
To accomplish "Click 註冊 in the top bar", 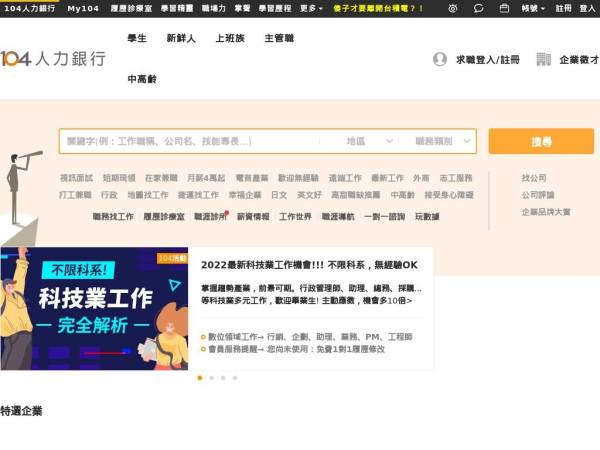I will [x=563, y=8].
